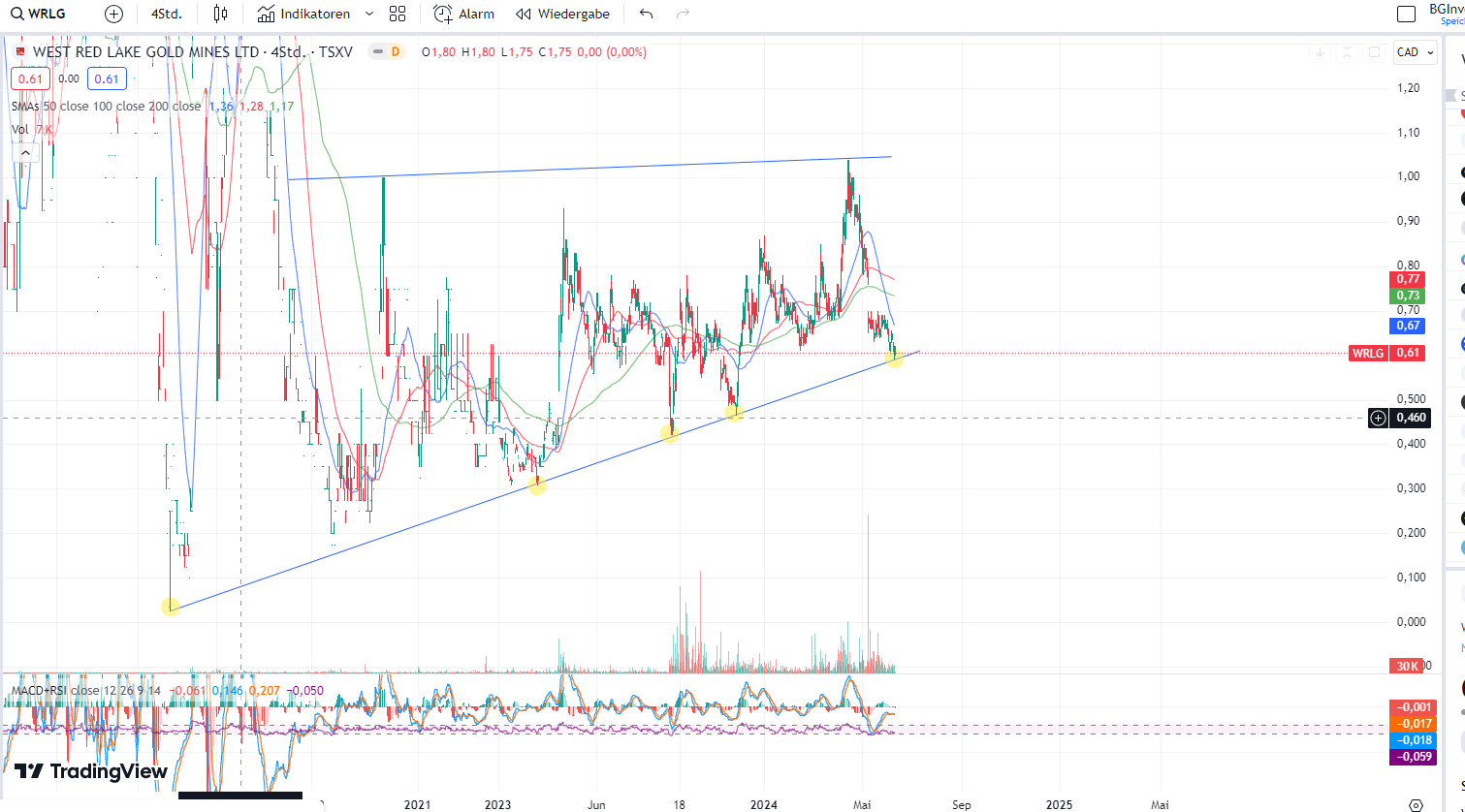The width and height of the screenshot is (1465, 812).
Task: Select the SMAs 50 100 200 indicator legend
Action: [107, 106]
